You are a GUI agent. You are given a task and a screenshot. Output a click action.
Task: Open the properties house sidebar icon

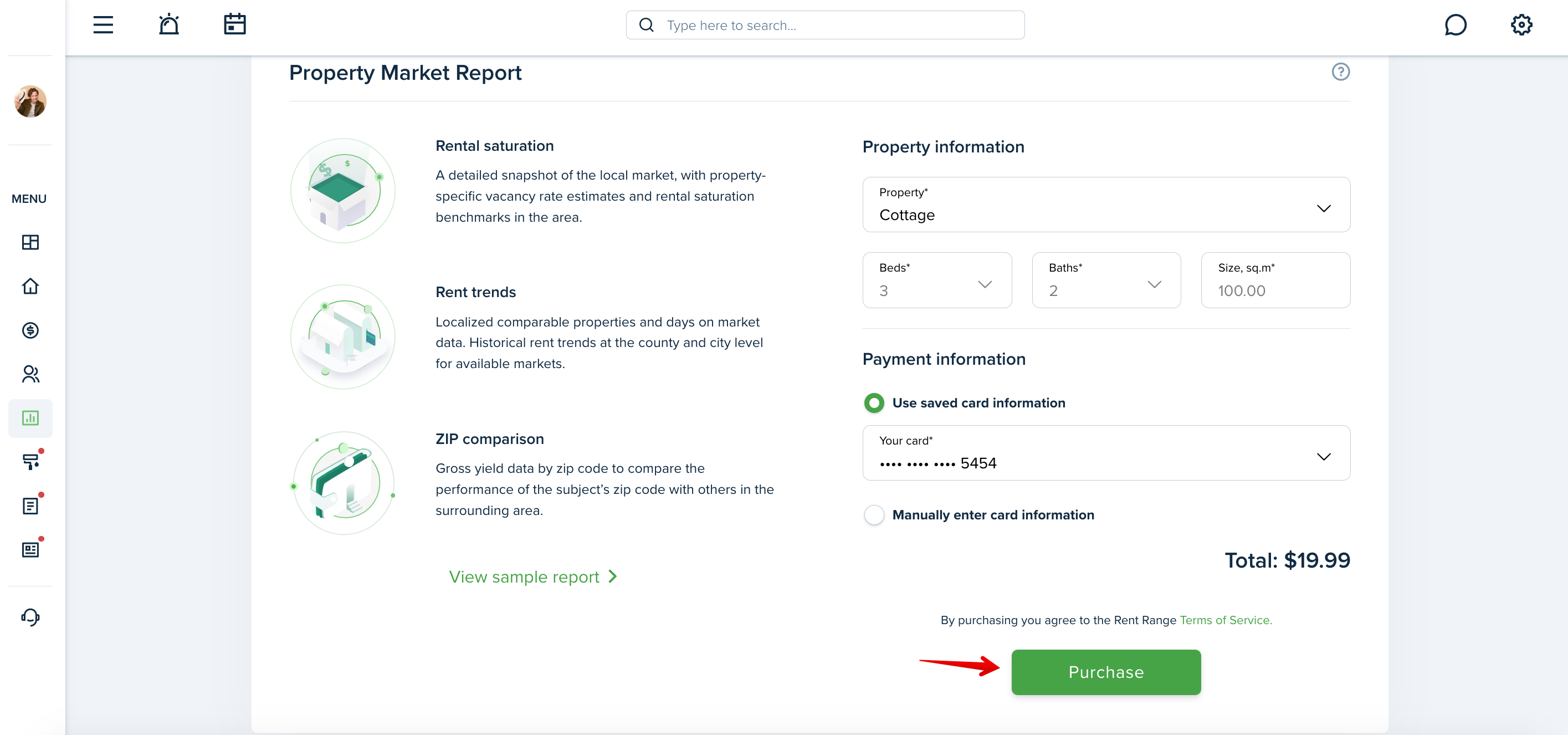(30, 286)
